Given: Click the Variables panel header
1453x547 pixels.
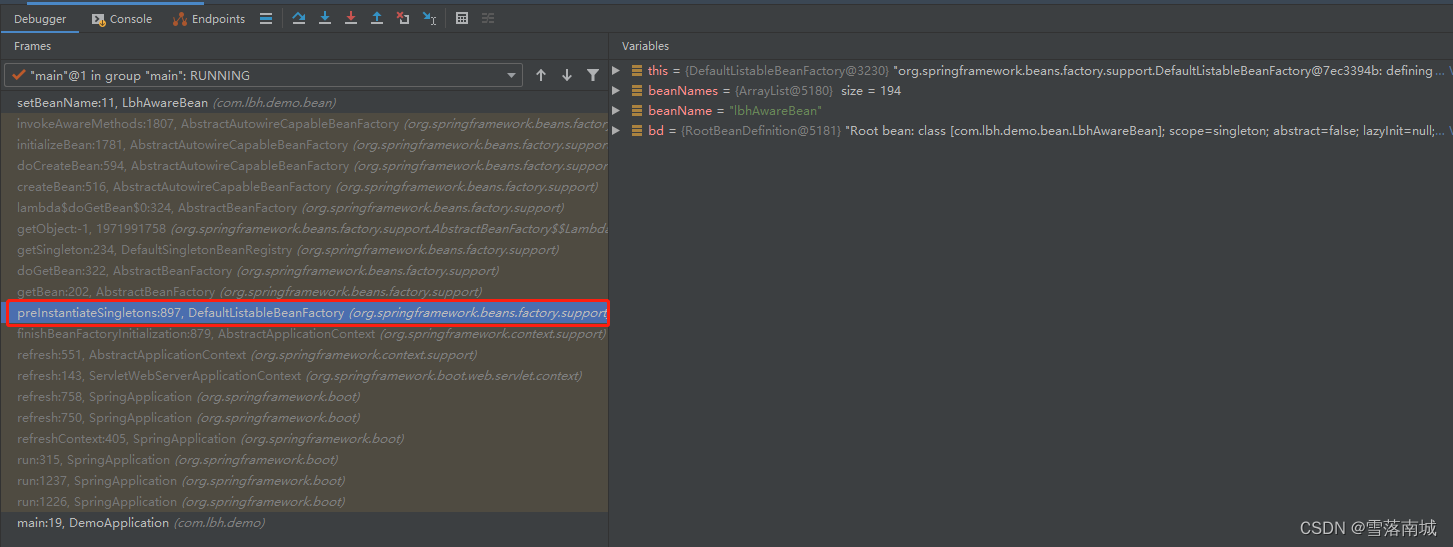Looking at the screenshot, I should [645, 46].
